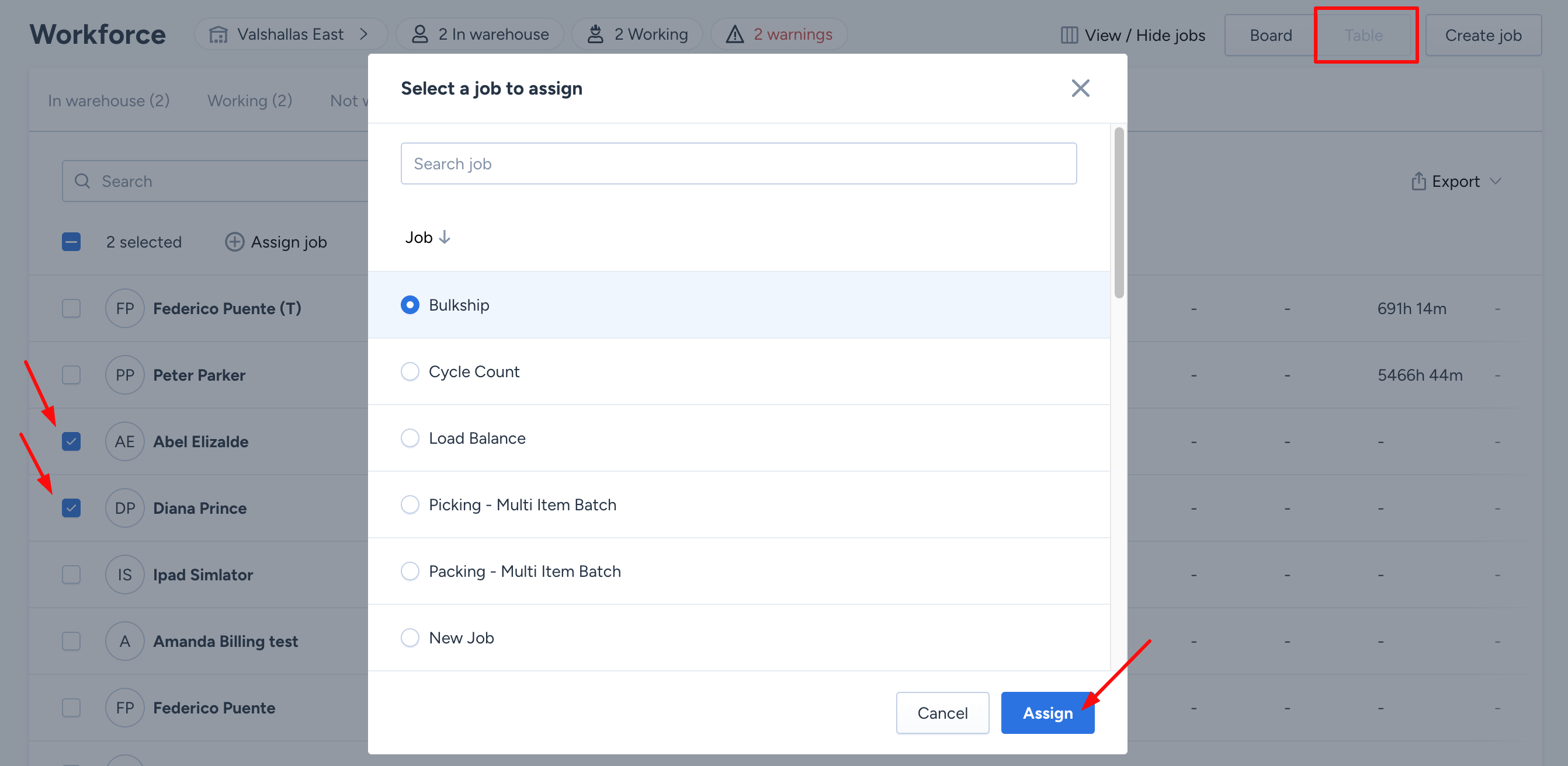Select Picking - Multi Item Batch job

[x=410, y=505]
